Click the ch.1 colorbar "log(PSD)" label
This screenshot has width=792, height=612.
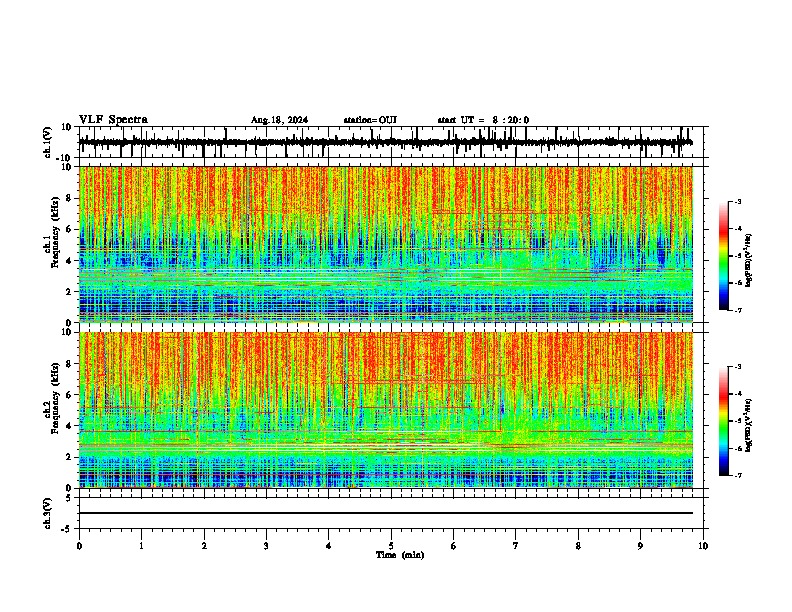click(x=749, y=260)
